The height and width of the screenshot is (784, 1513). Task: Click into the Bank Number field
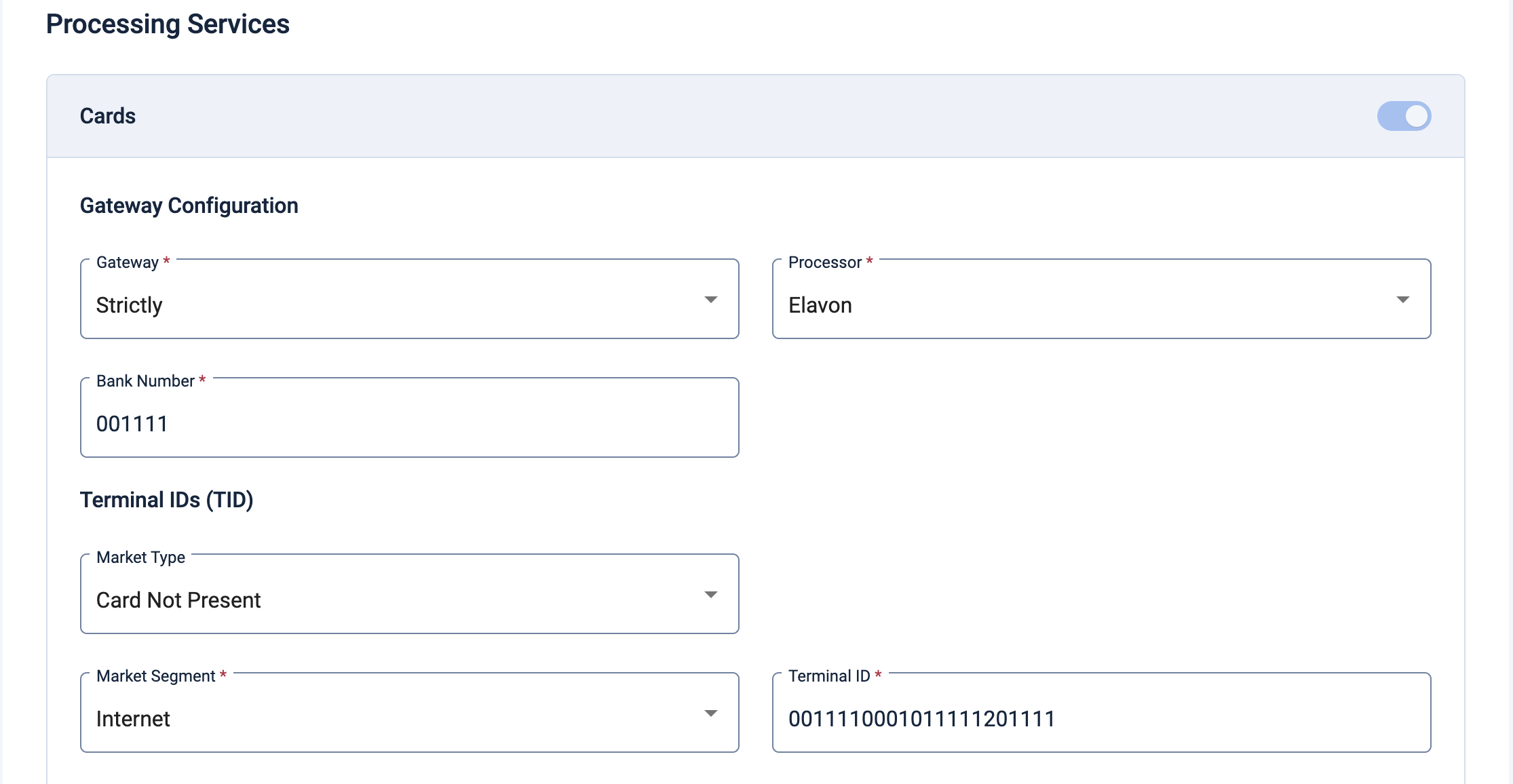click(408, 424)
